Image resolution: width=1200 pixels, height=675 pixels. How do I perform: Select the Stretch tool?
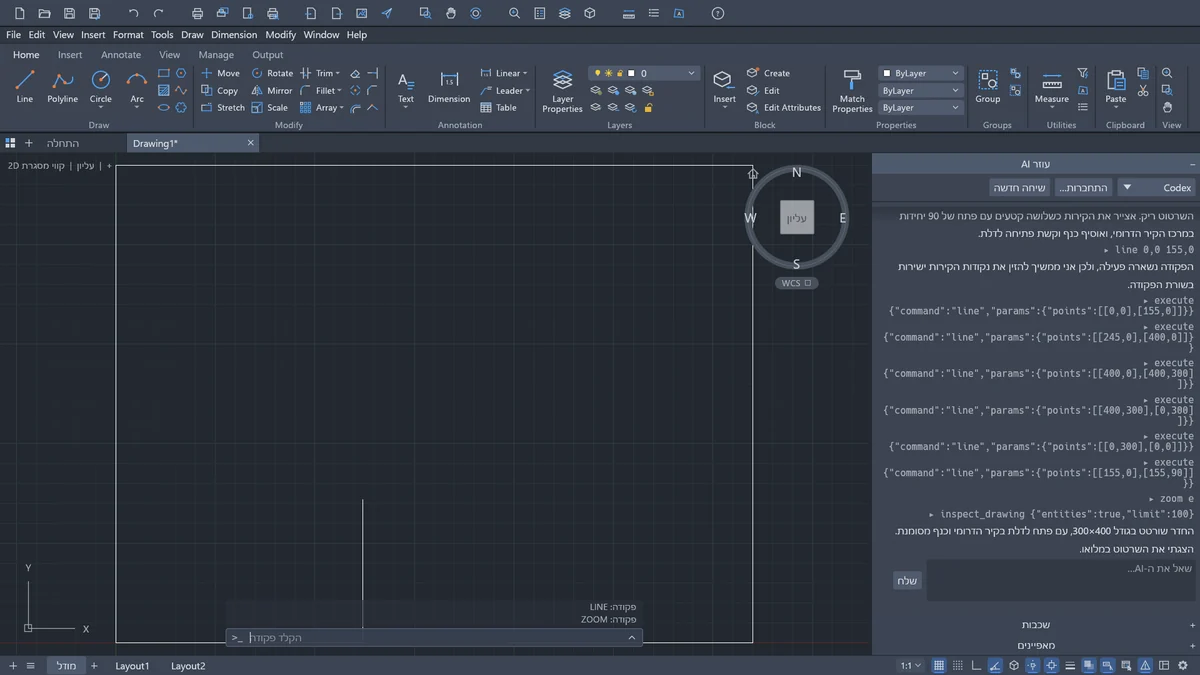(222, 107)
